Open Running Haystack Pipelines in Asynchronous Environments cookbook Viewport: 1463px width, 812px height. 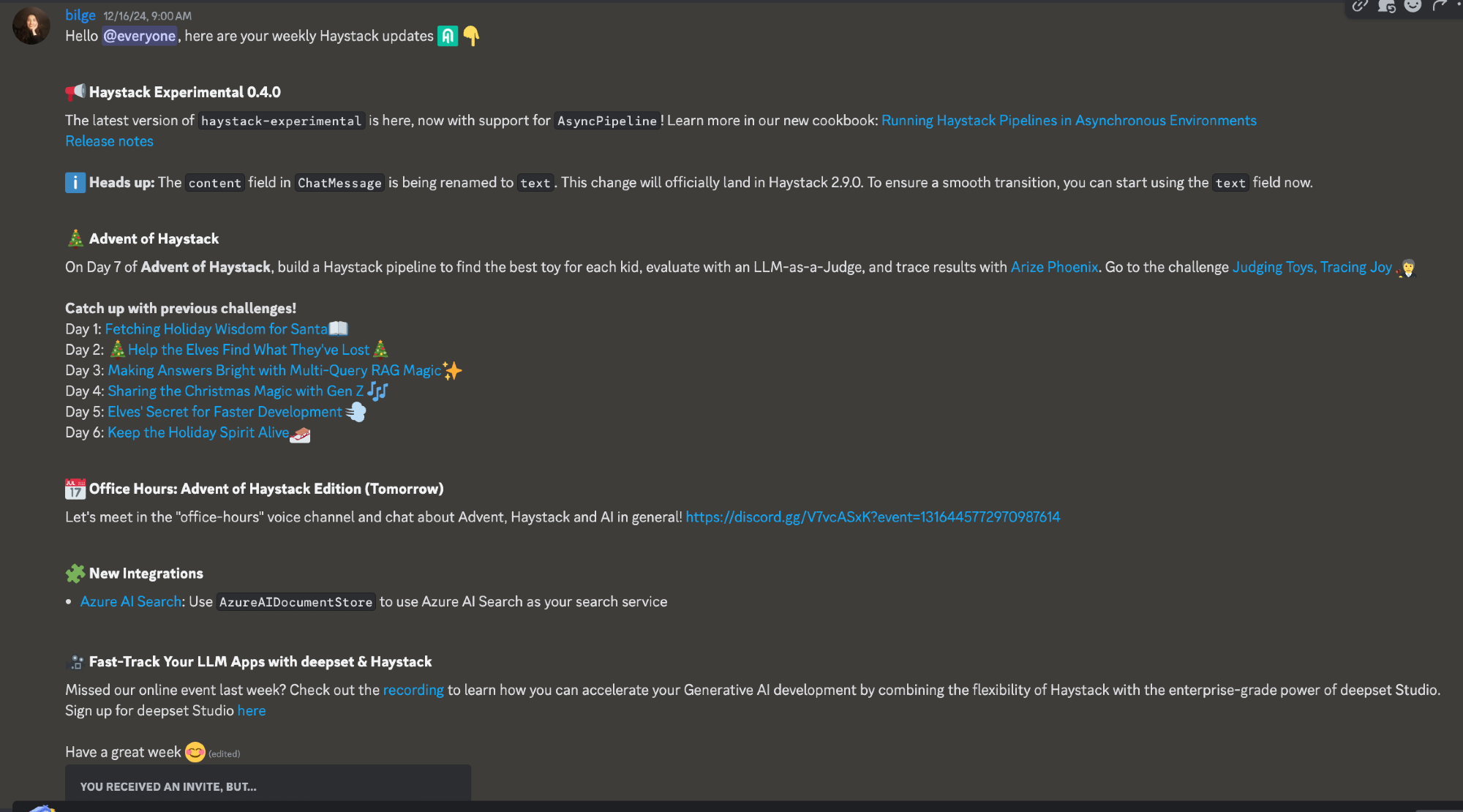click(1069, 121)
